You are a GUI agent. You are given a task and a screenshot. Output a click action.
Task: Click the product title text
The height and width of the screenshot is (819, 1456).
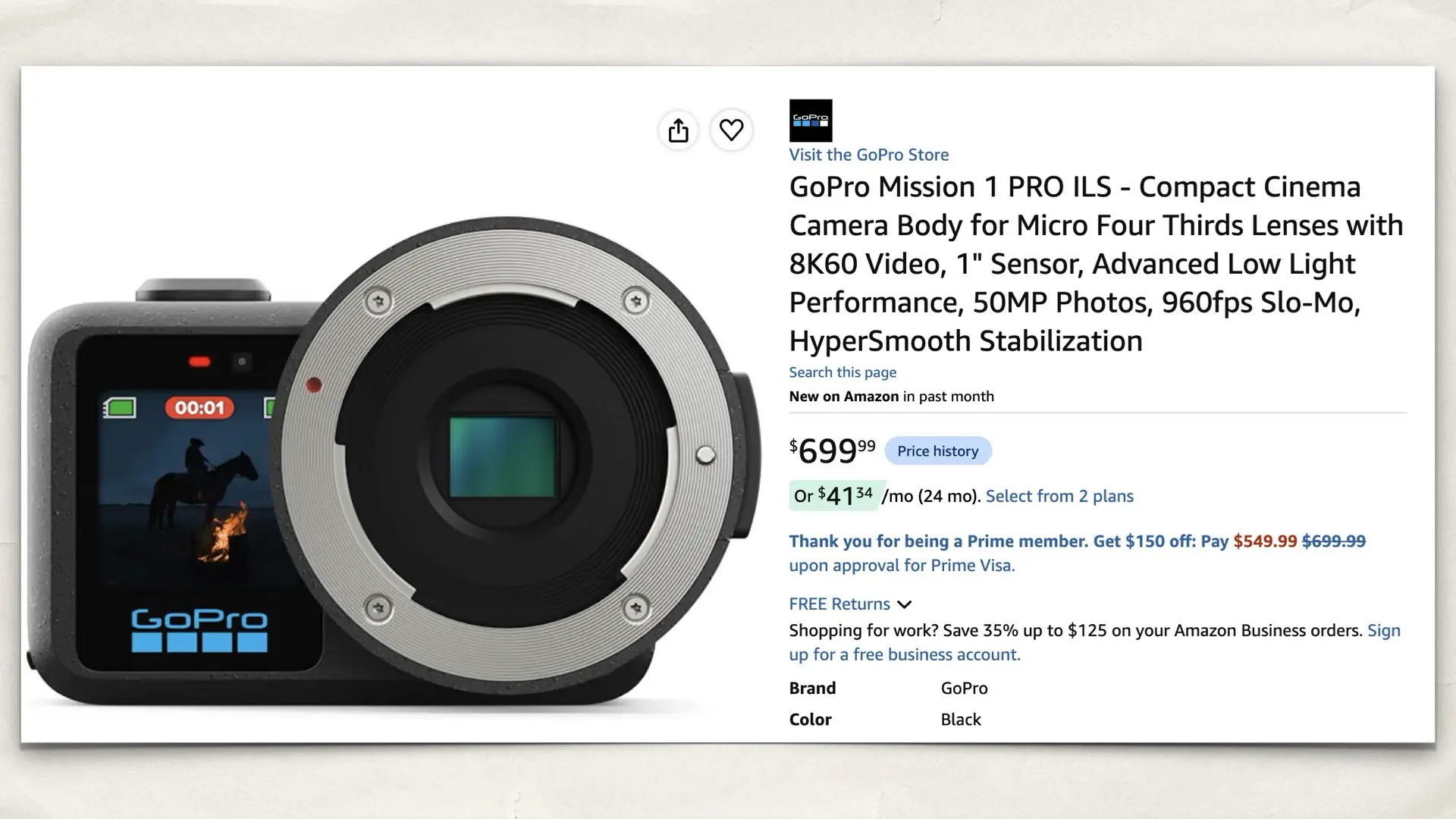point(1096,264)
